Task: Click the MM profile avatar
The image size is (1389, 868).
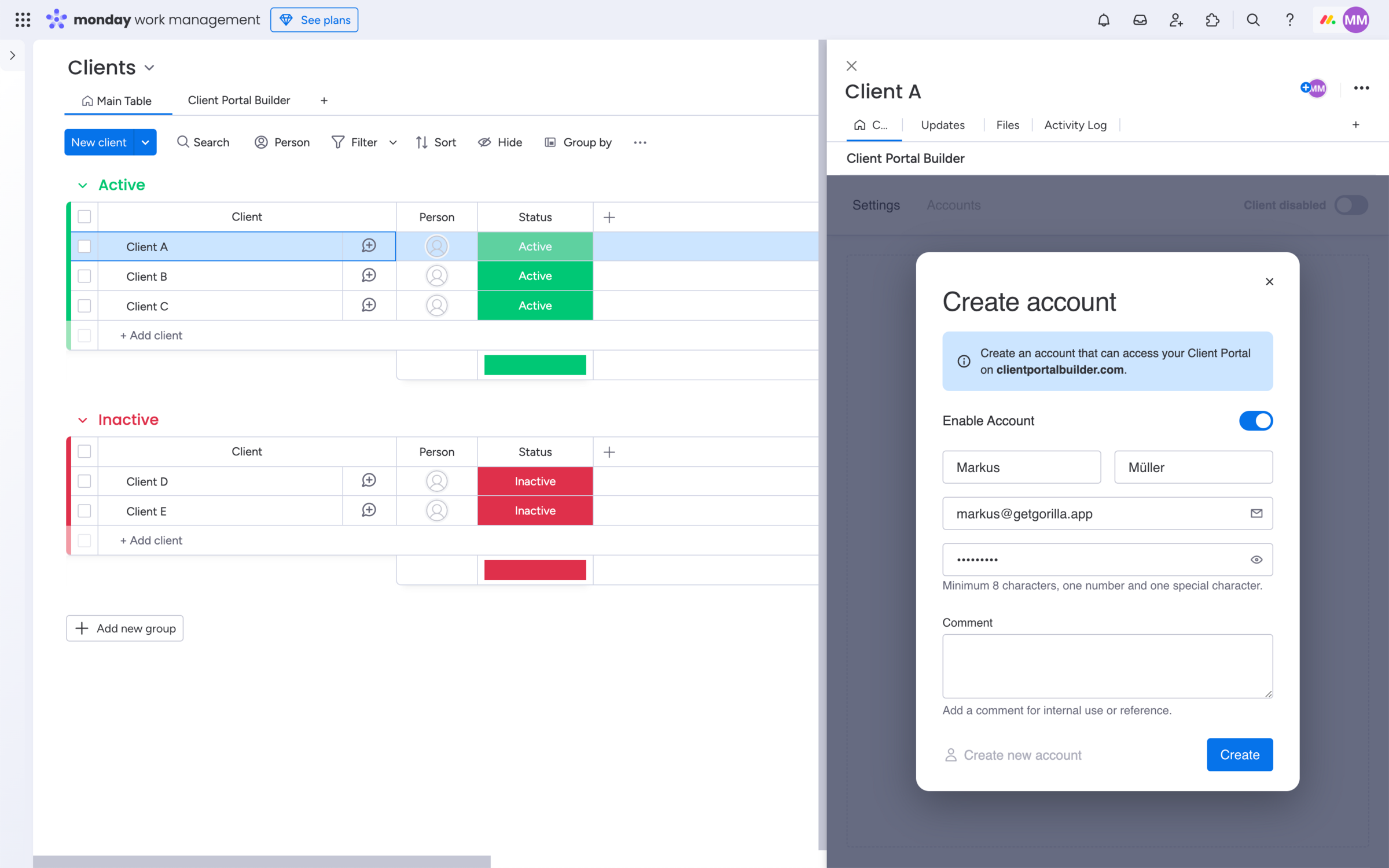Action: point(1356,20)
